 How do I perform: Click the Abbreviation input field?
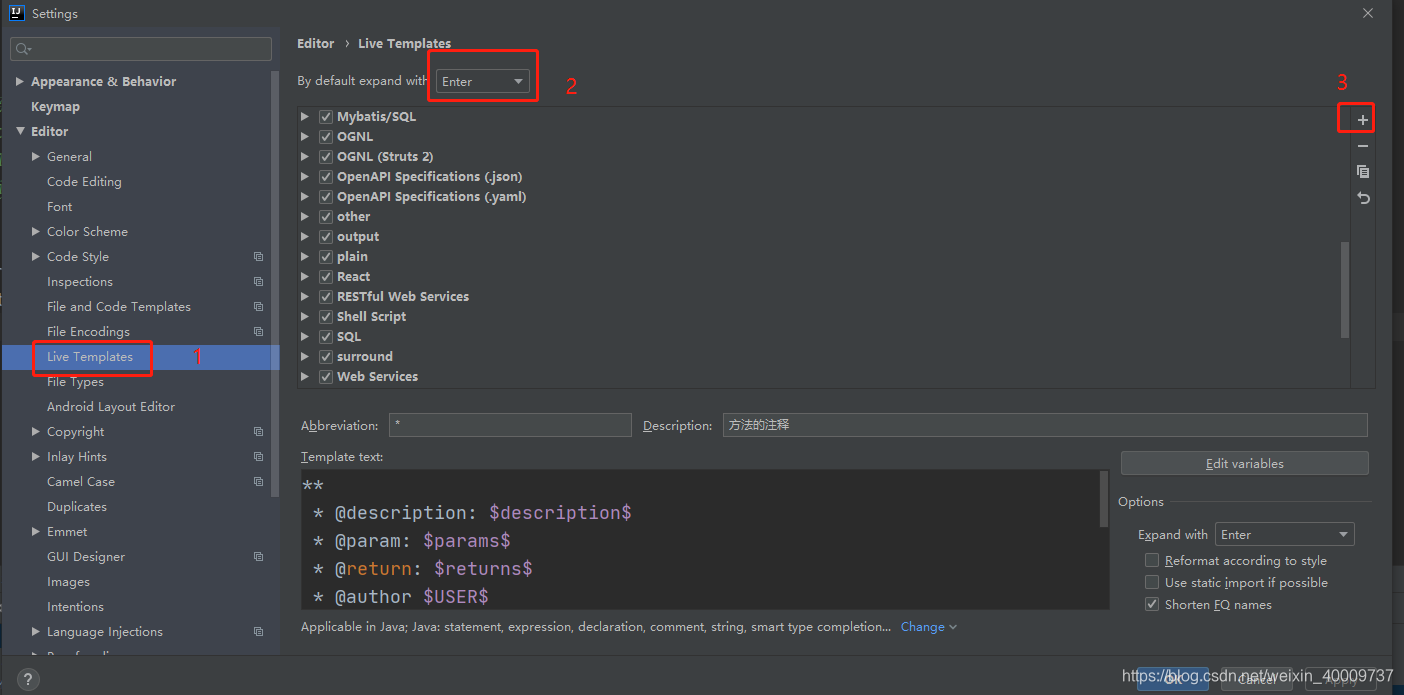[510, 425]
